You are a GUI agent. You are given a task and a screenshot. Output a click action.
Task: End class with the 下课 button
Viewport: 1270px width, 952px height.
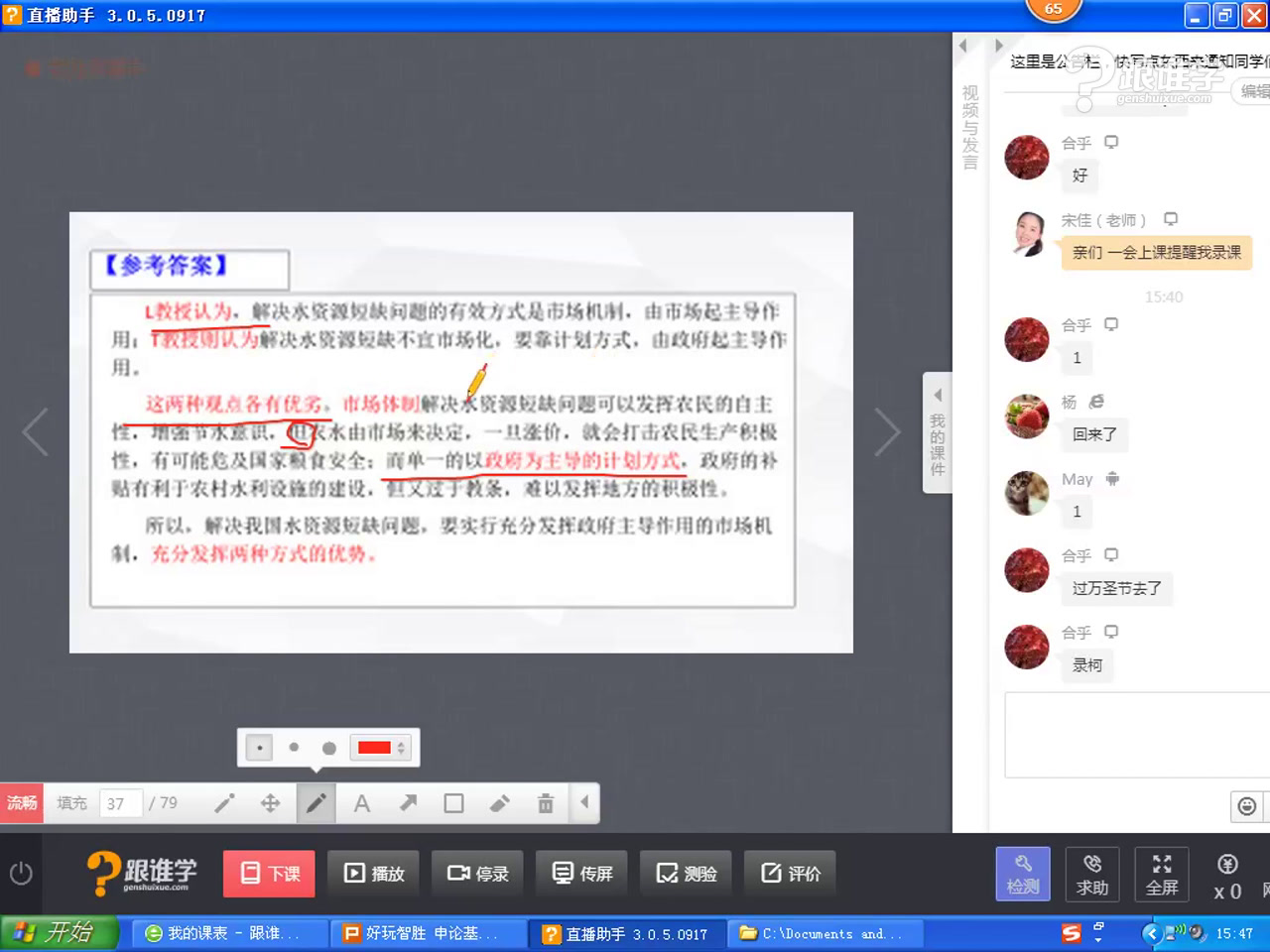click(269, 874)
